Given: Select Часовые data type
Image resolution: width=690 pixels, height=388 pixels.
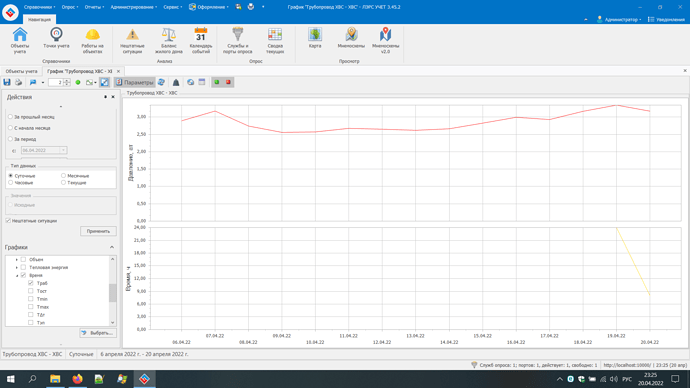Looking at the screenshot, I should point(11,182).
